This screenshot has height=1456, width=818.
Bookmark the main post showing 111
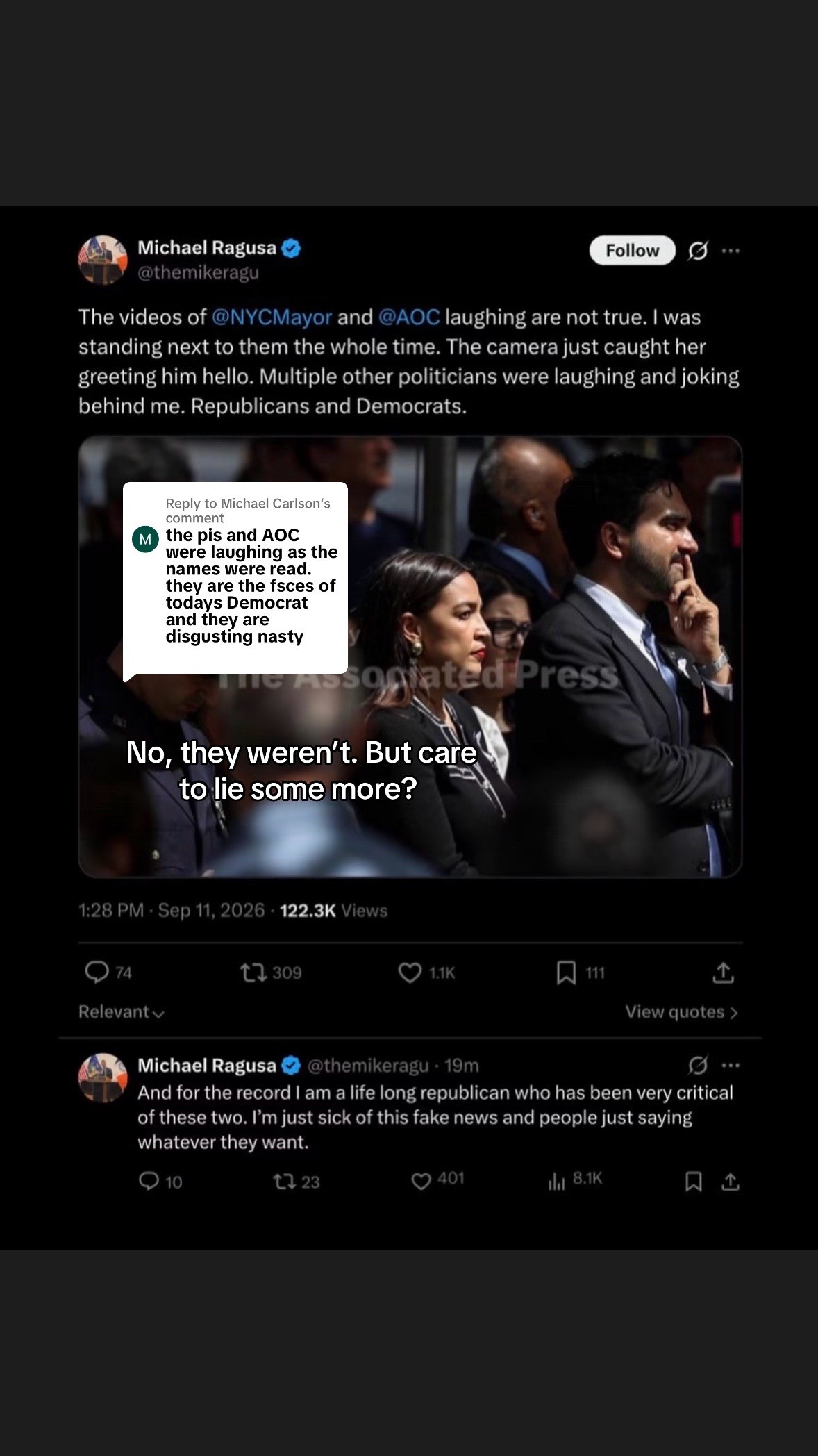[566, 973]
